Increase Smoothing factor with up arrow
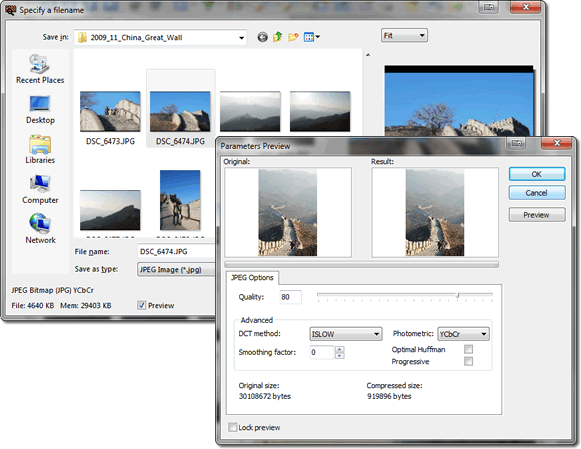 click(340, 349)
